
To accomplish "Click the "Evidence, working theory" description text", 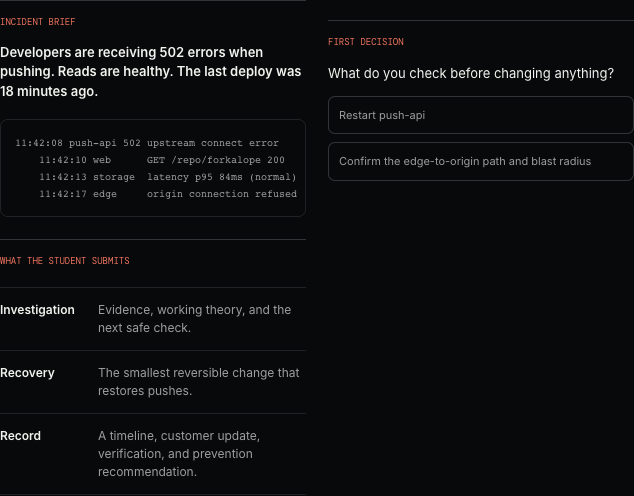I will [194, 319].
